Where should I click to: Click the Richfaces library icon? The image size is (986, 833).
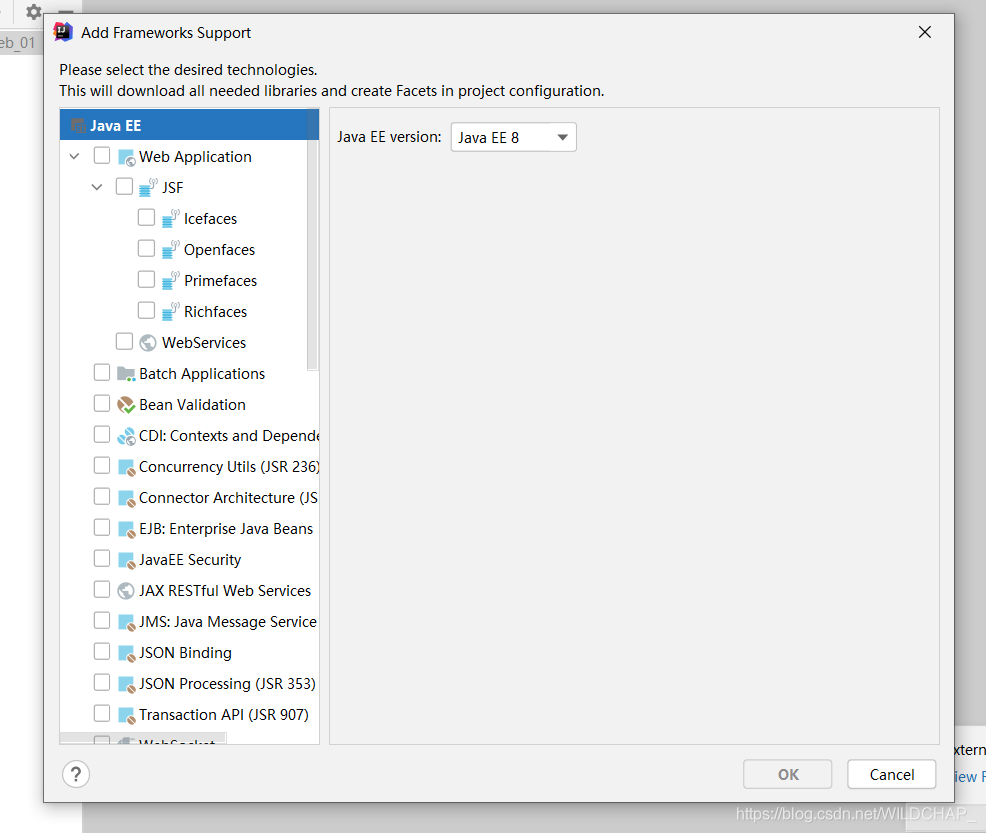[170, 311]
